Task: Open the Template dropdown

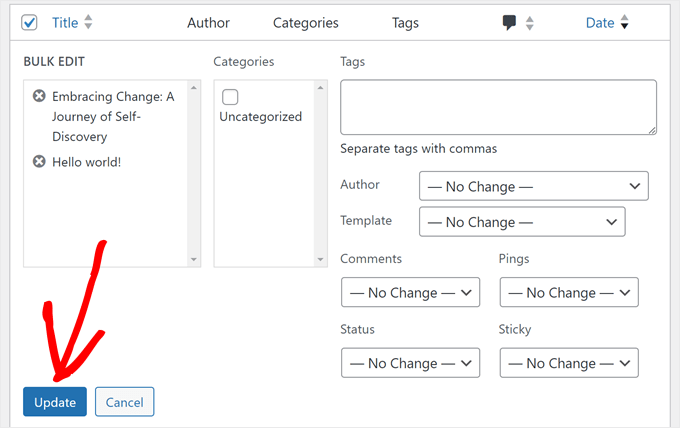Action: point(522,222)
